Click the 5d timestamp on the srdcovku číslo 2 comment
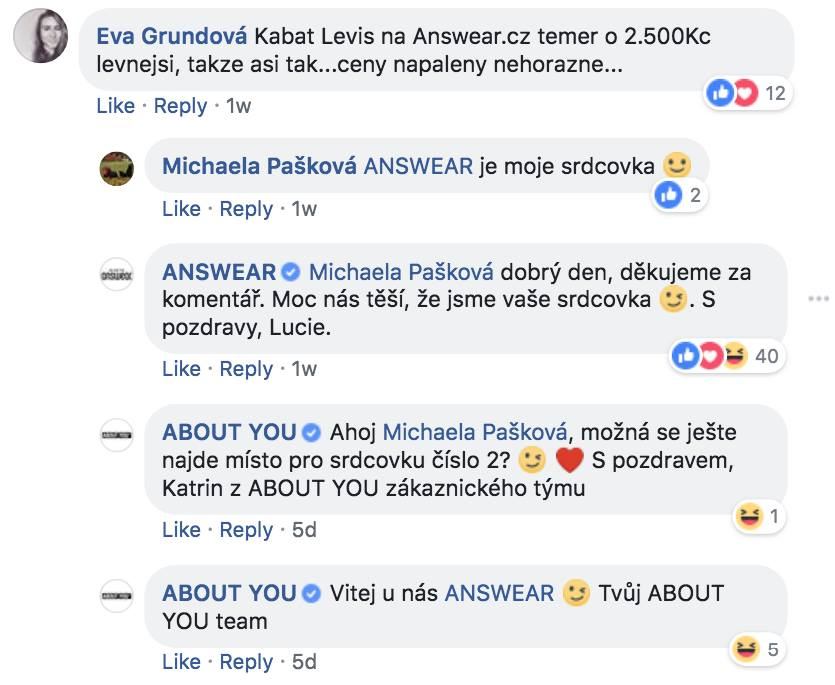The image size is (835, 685). pos(304,530)
